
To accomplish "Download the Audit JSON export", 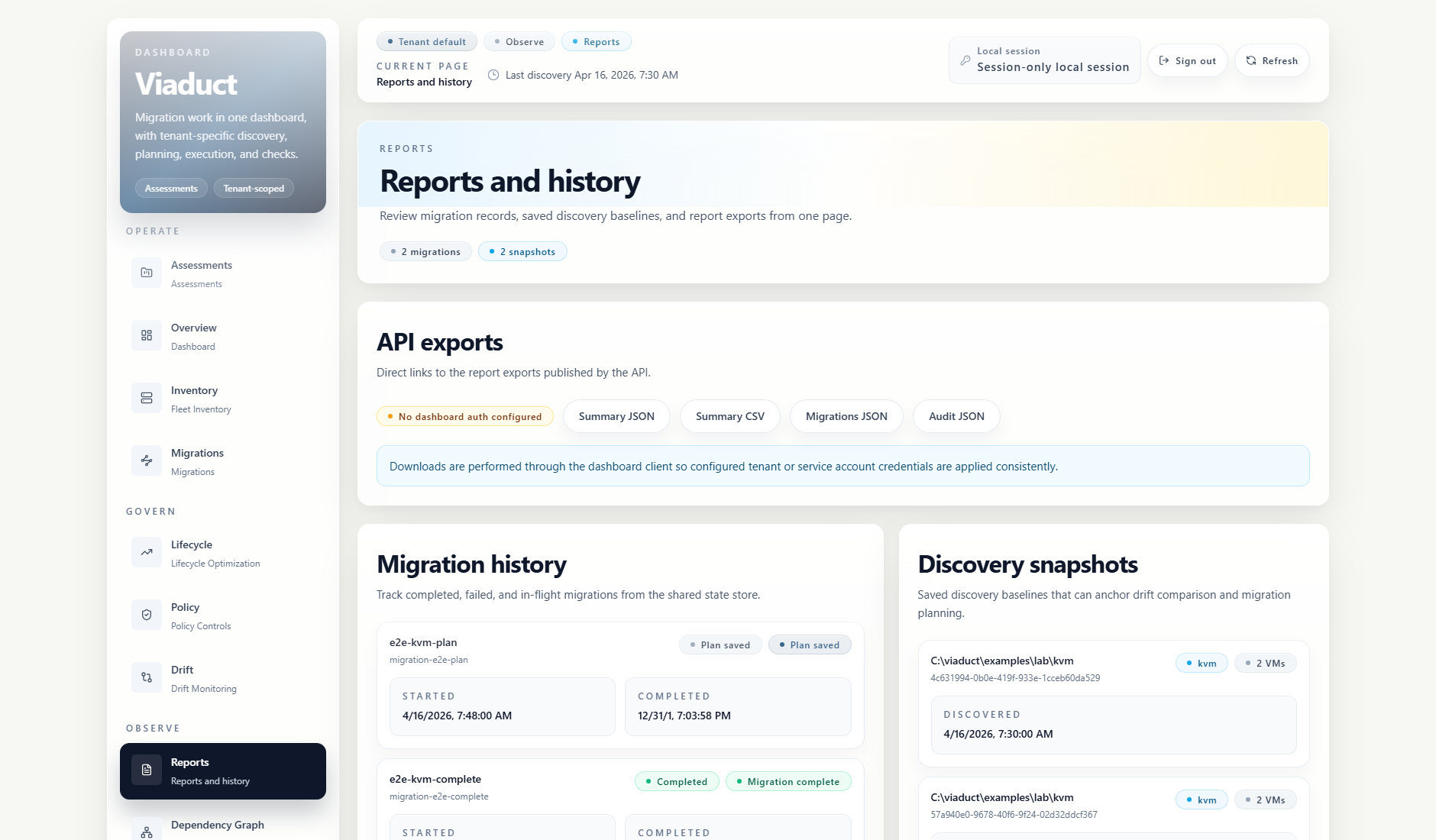I will click(x=956, y=416).
